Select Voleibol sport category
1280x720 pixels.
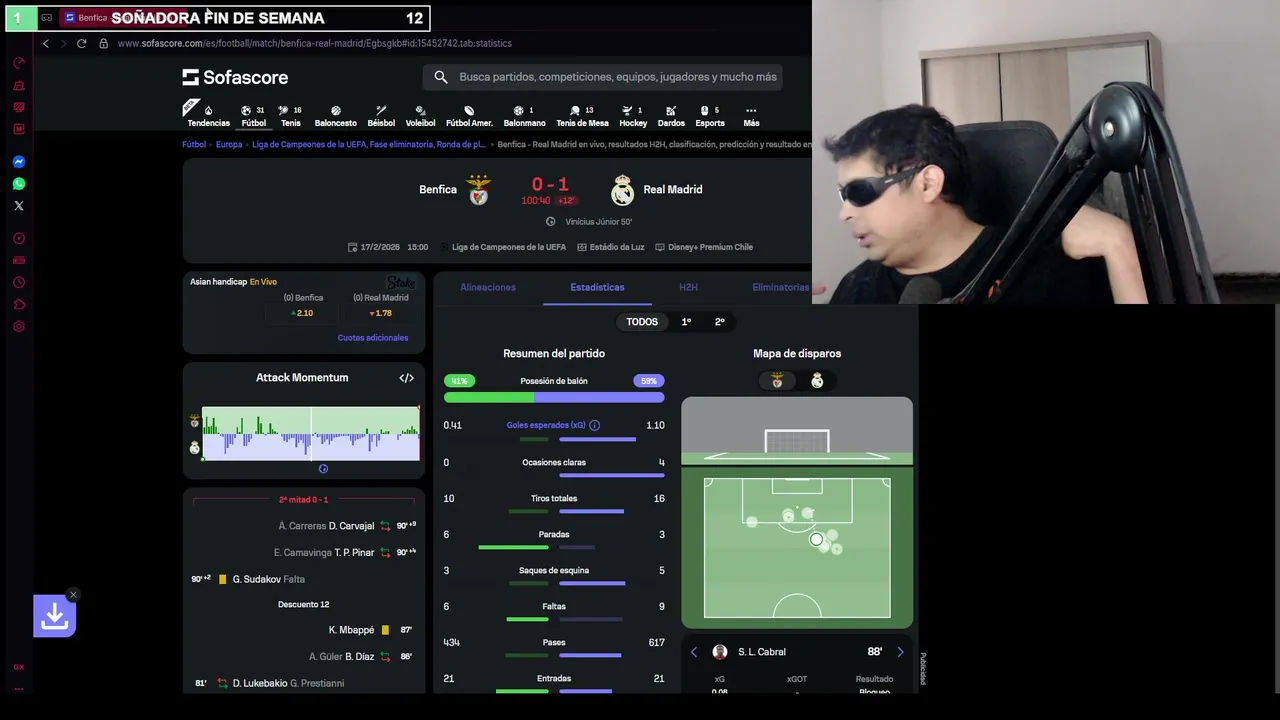[x=420, y=116]
